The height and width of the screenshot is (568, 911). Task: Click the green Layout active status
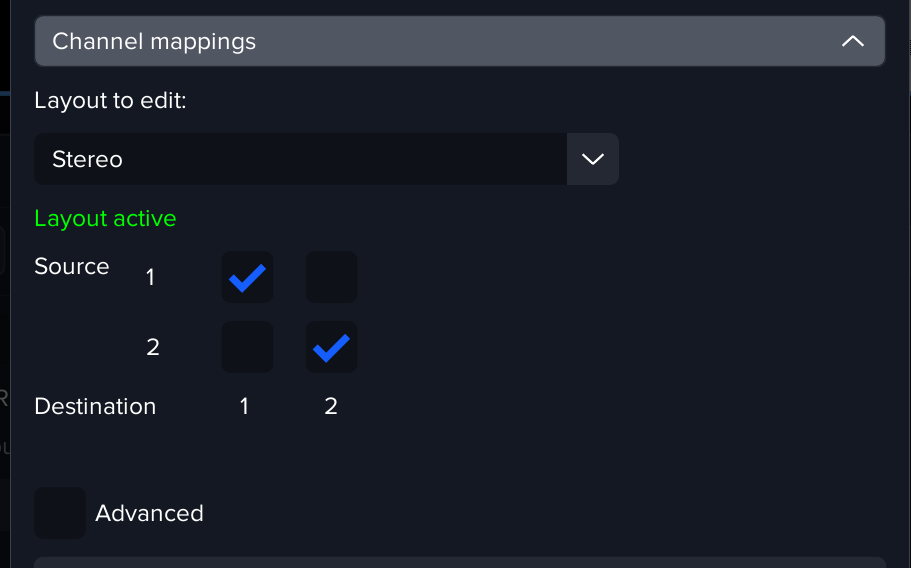[x=105, y=218]
